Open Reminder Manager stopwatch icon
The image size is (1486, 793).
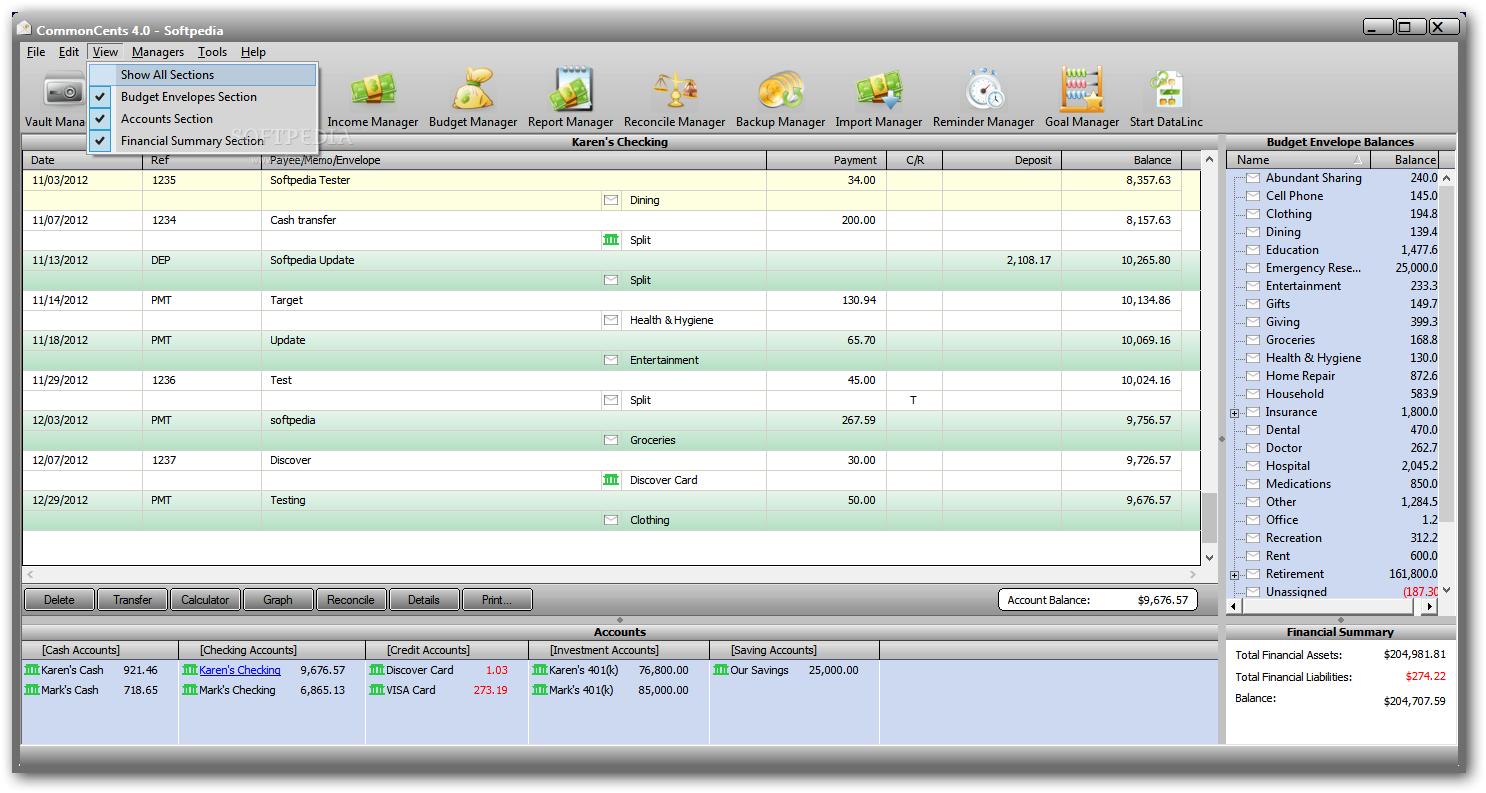[x=984, y=91]
